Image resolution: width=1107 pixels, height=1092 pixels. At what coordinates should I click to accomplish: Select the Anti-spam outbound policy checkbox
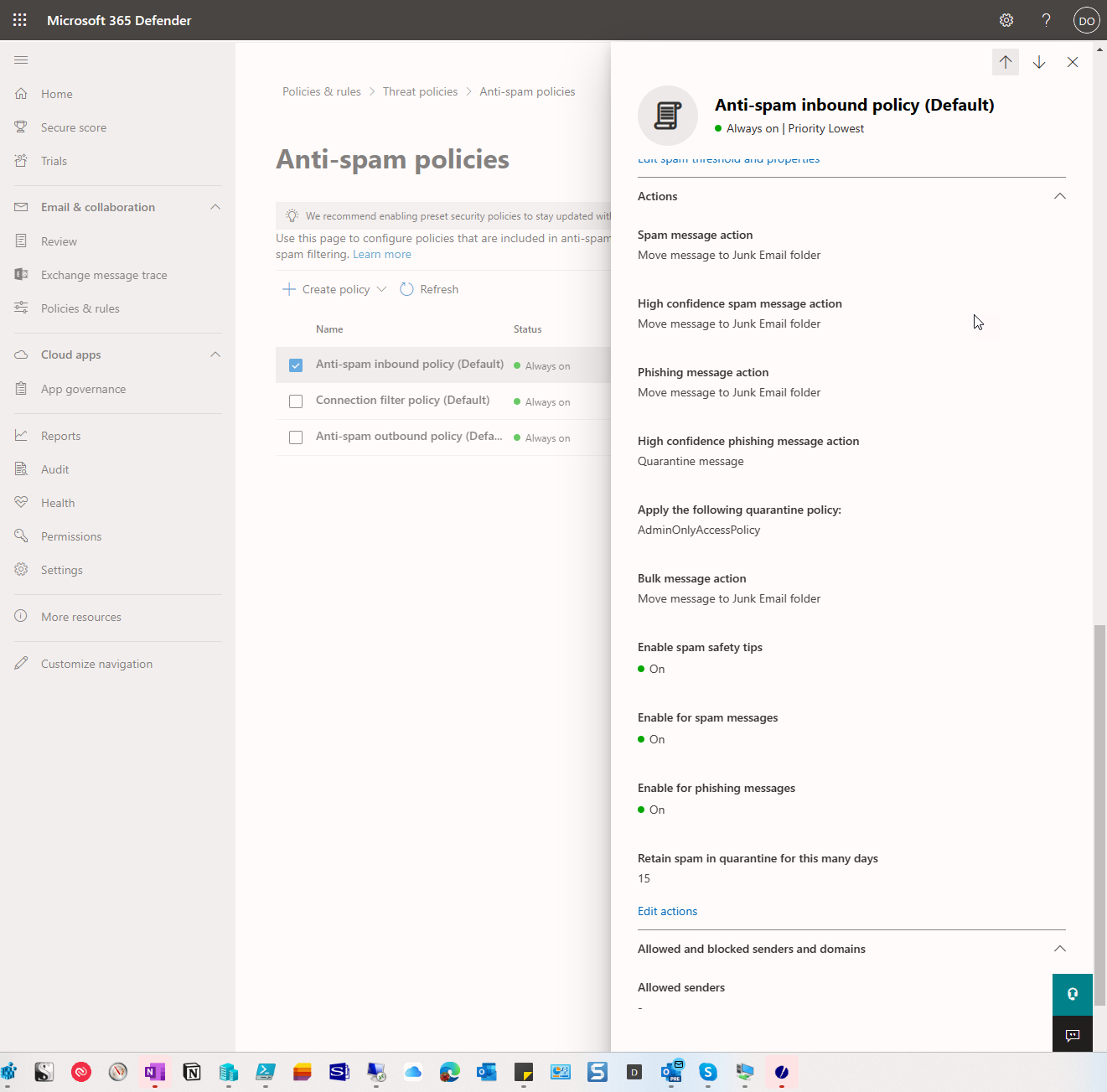(295, 437)
